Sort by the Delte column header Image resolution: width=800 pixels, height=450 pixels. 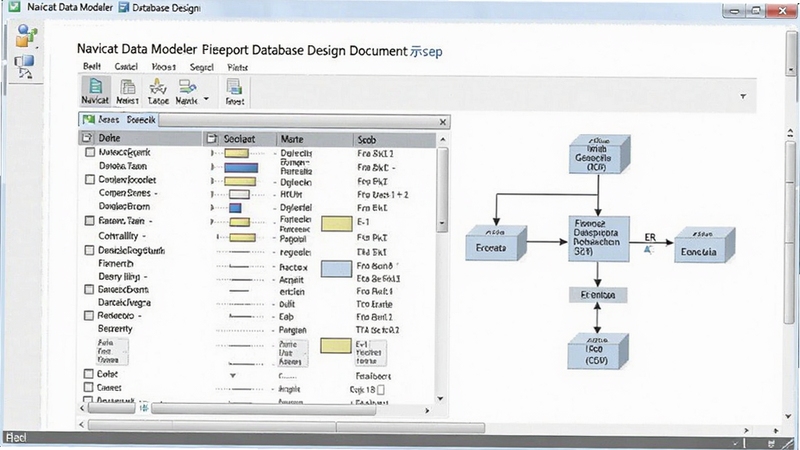[141, 138]
